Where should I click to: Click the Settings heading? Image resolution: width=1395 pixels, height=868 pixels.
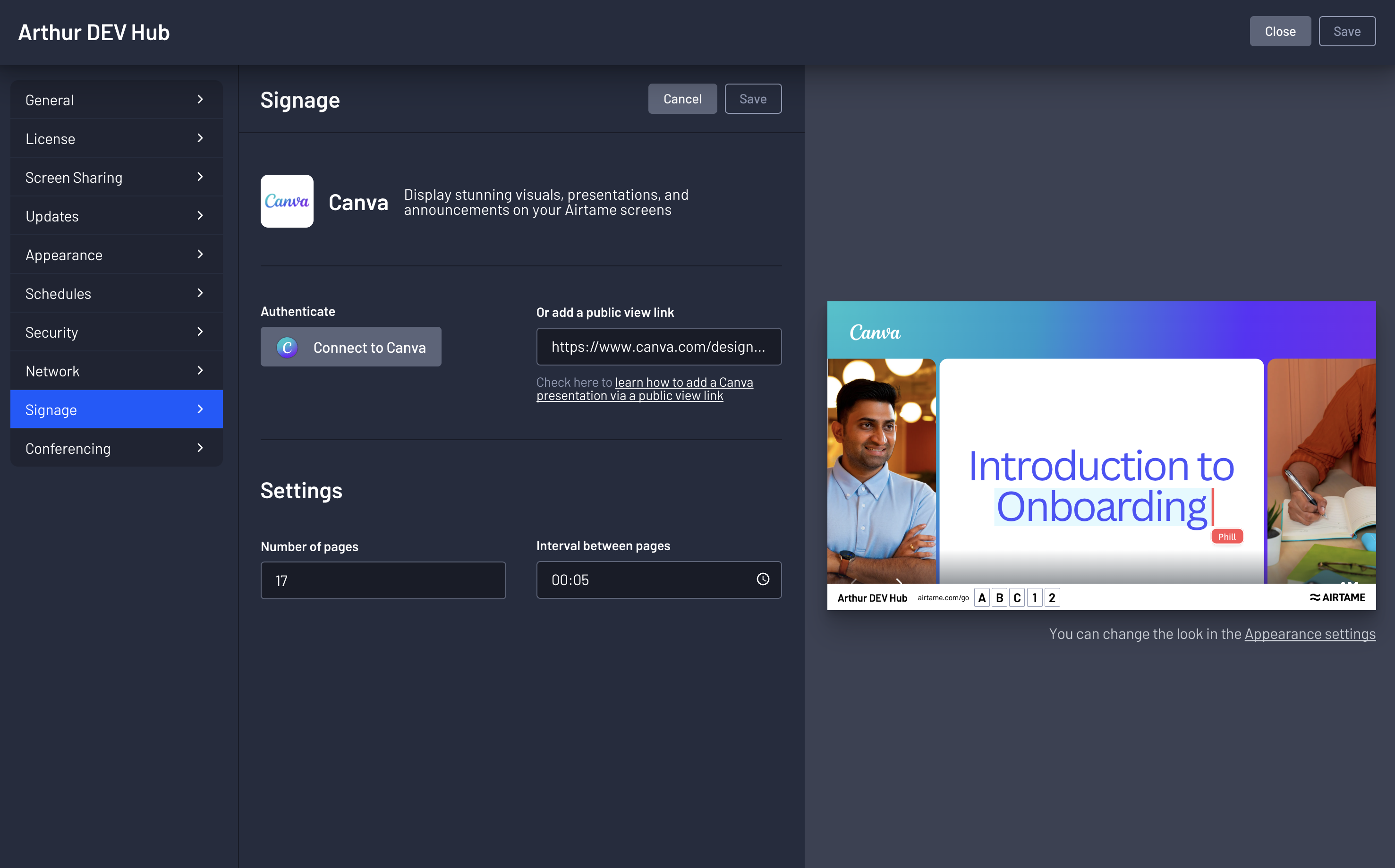tap(301, 491)
